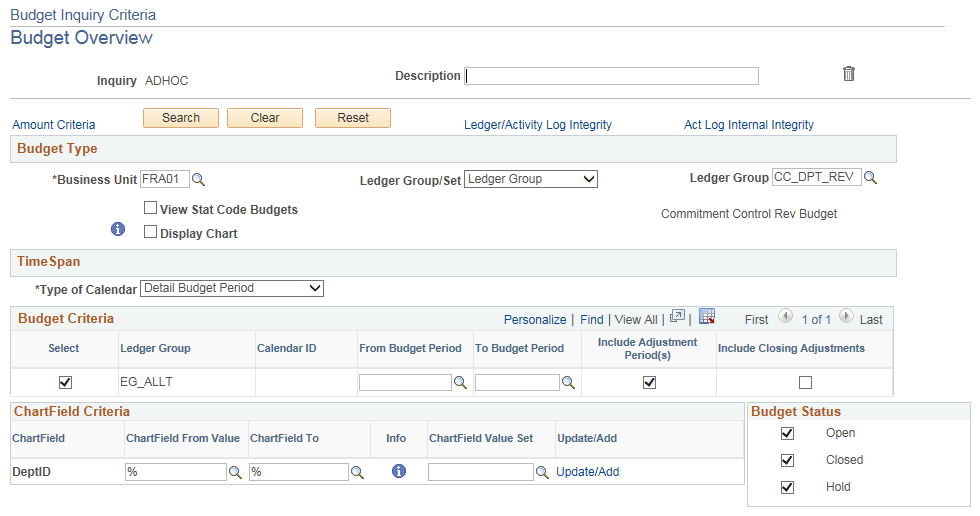Viewport: 980px width, 516px height.
Task: Open From Budget Period lookup
Action: pos(460,383)
